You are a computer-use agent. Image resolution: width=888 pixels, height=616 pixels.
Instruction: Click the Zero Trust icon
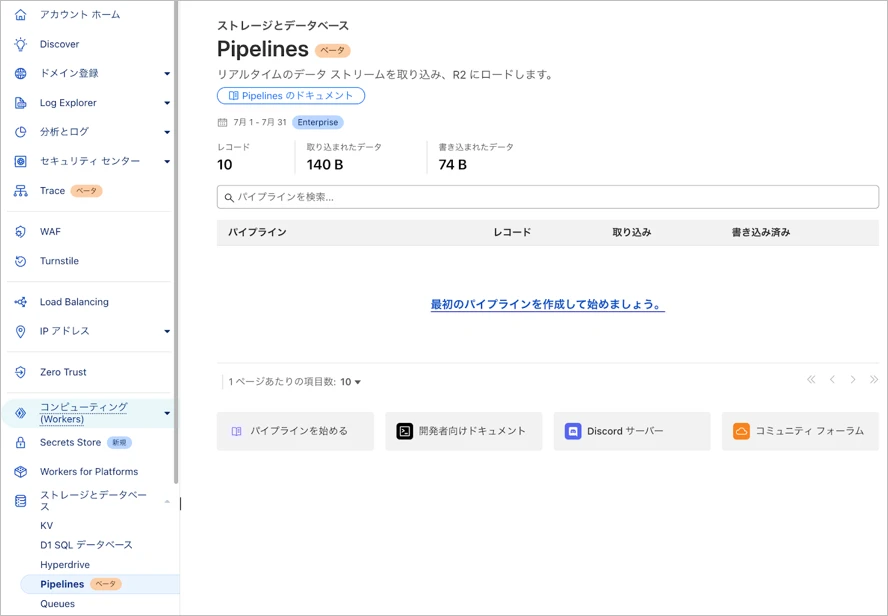pyautogui.click(x=20, y=372)
